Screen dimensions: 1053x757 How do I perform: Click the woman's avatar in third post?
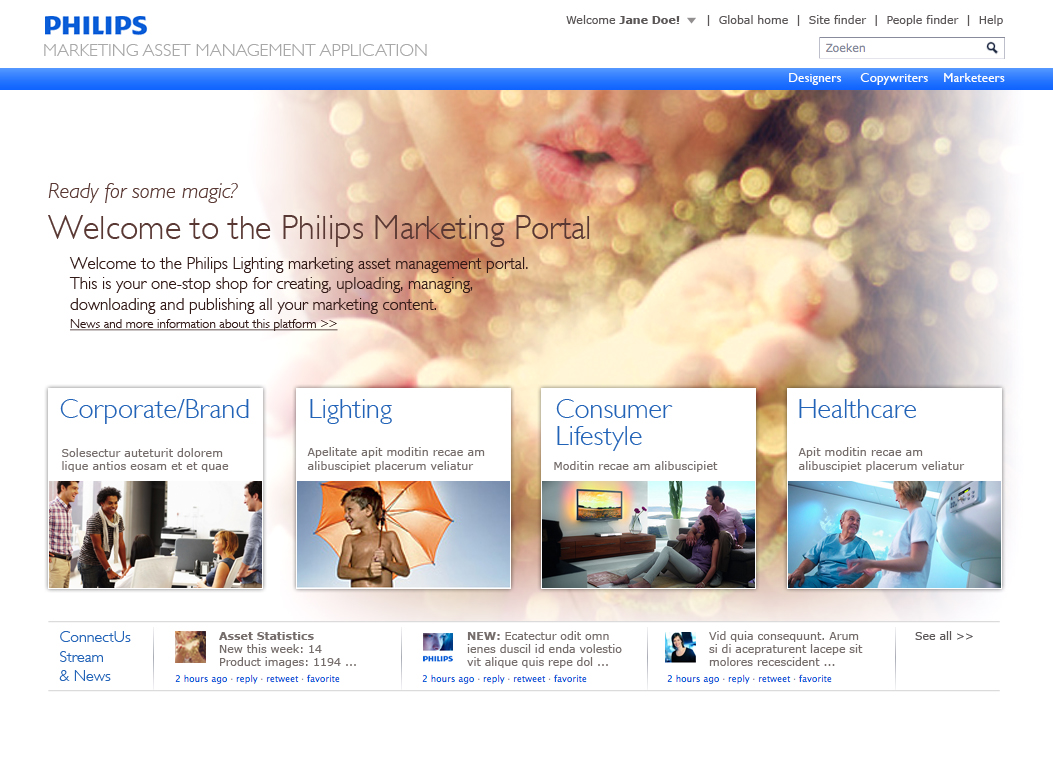pyautogui.click(x=680, y=647)
